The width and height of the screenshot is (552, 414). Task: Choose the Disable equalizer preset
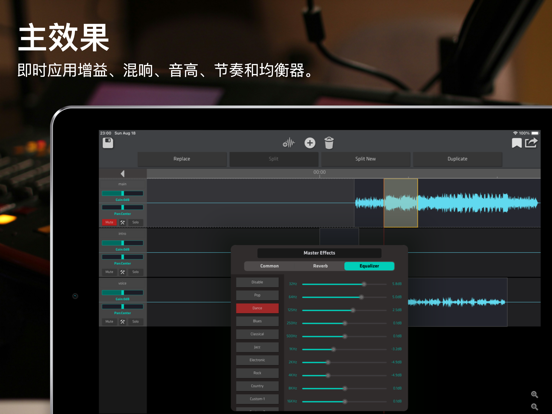[x=257, y=282]
